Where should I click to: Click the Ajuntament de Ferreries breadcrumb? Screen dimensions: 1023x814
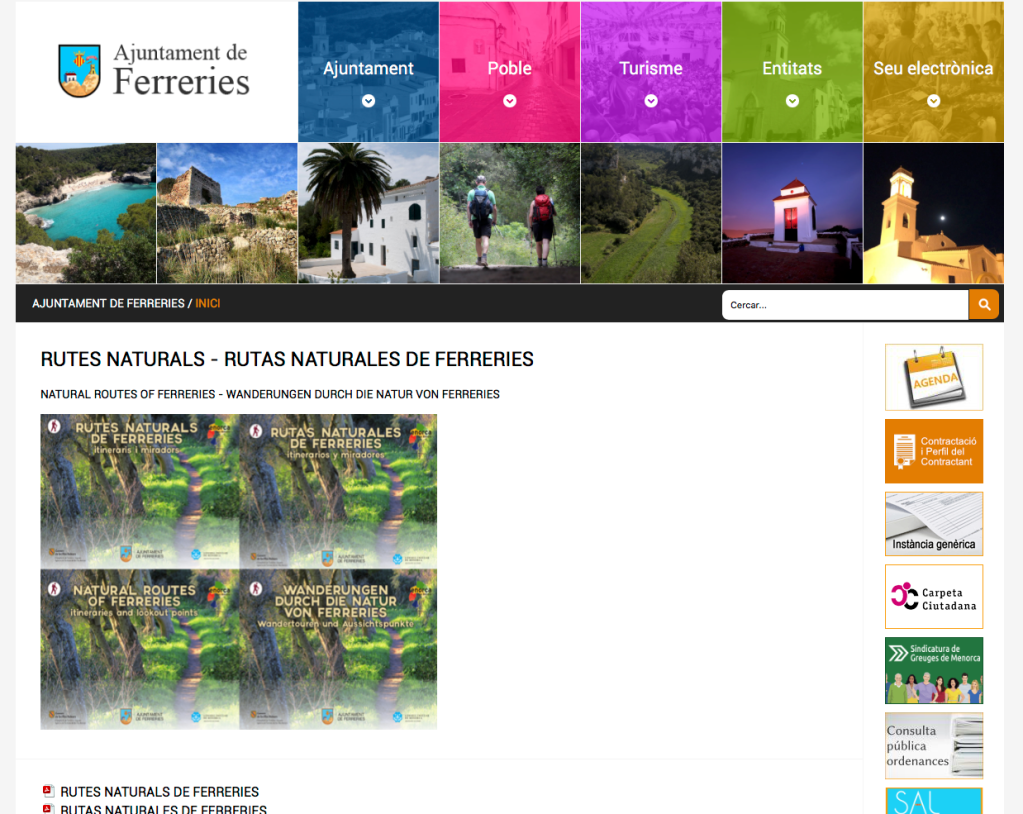coord(108,303)
